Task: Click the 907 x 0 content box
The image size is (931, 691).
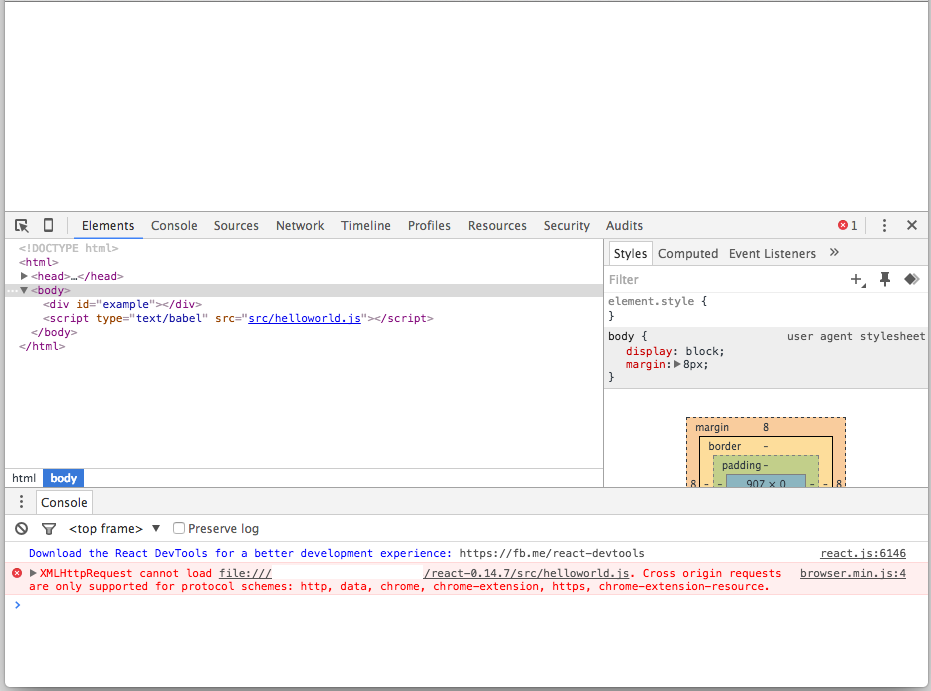Action: tap(766, 482)
